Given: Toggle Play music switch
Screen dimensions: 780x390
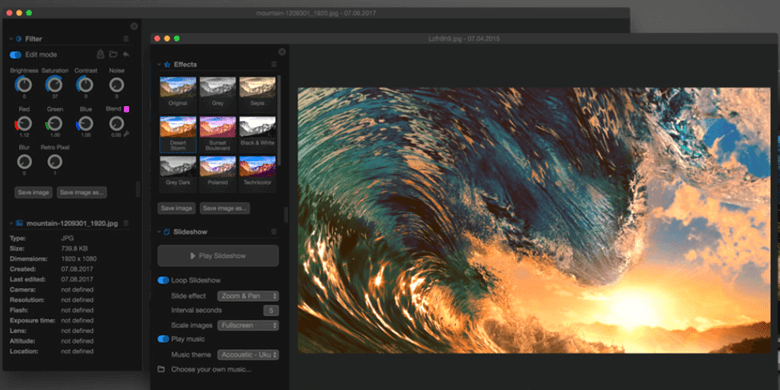Looking at the screenshot, I should coord(163,339).
